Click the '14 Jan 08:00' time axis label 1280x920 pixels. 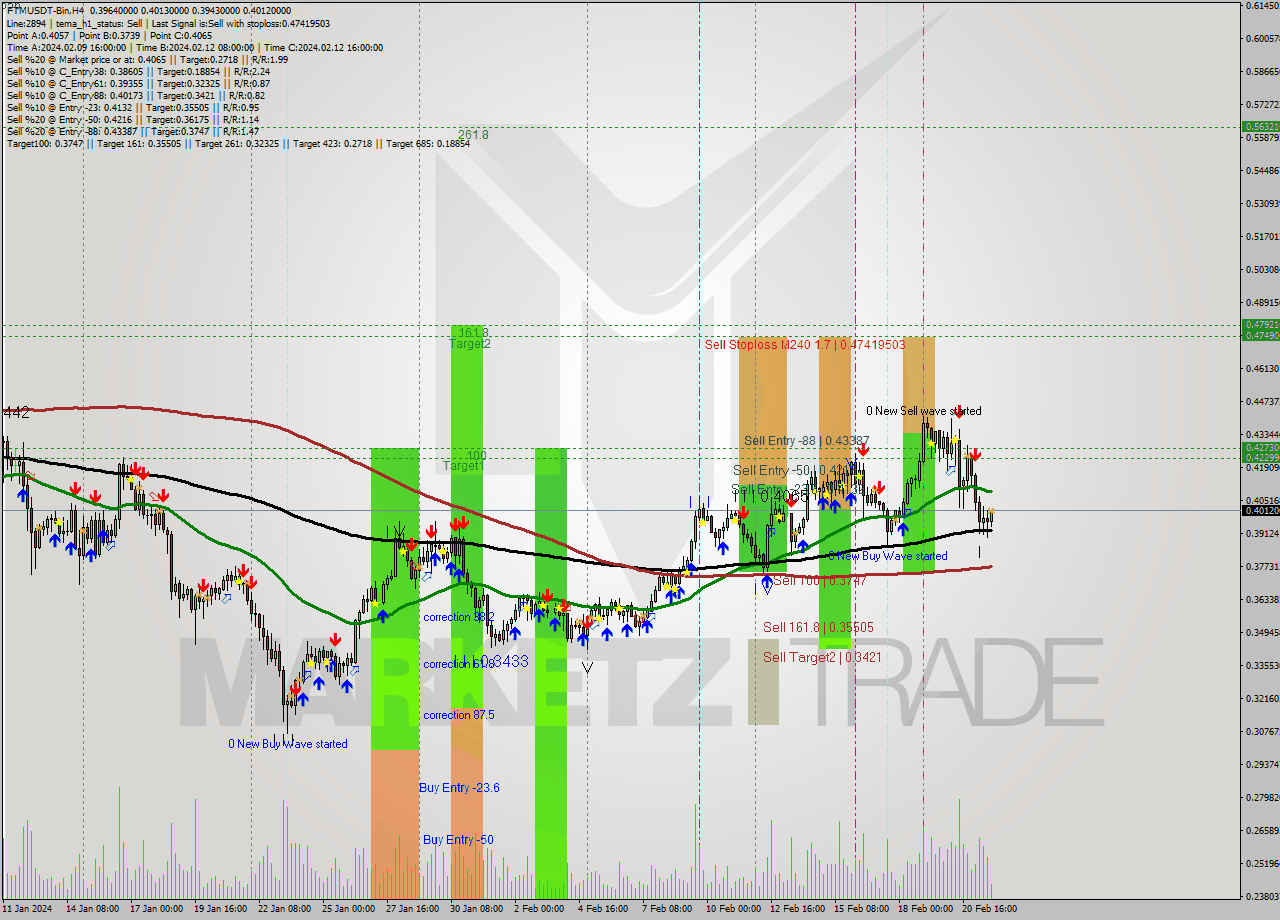tap(92, 909)
